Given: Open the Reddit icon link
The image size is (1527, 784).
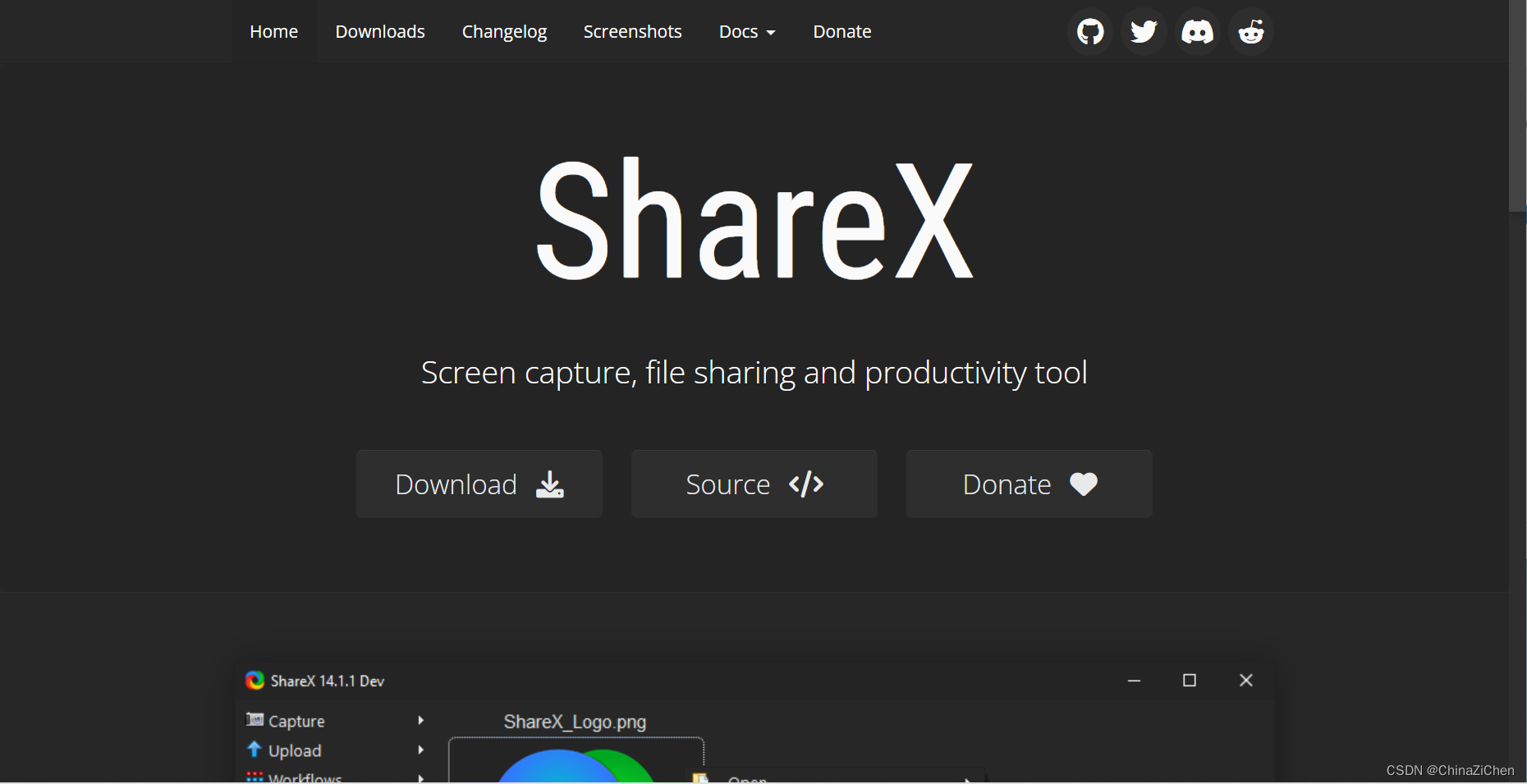Looking at the screenshot, I should point(1251,32).
